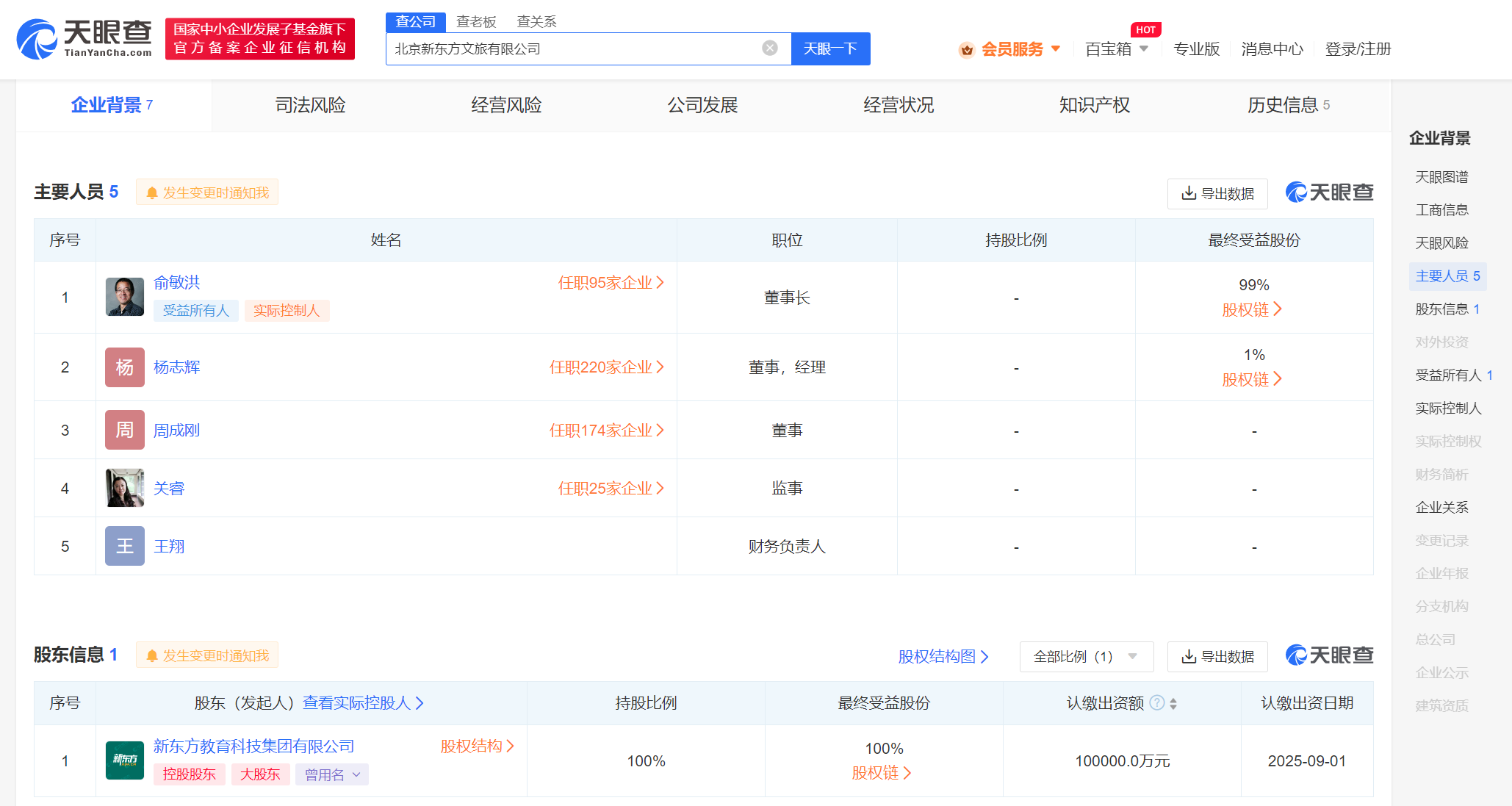Open 王翔's name link
The height and width of the screenshot is (806, 1512).
169,547
